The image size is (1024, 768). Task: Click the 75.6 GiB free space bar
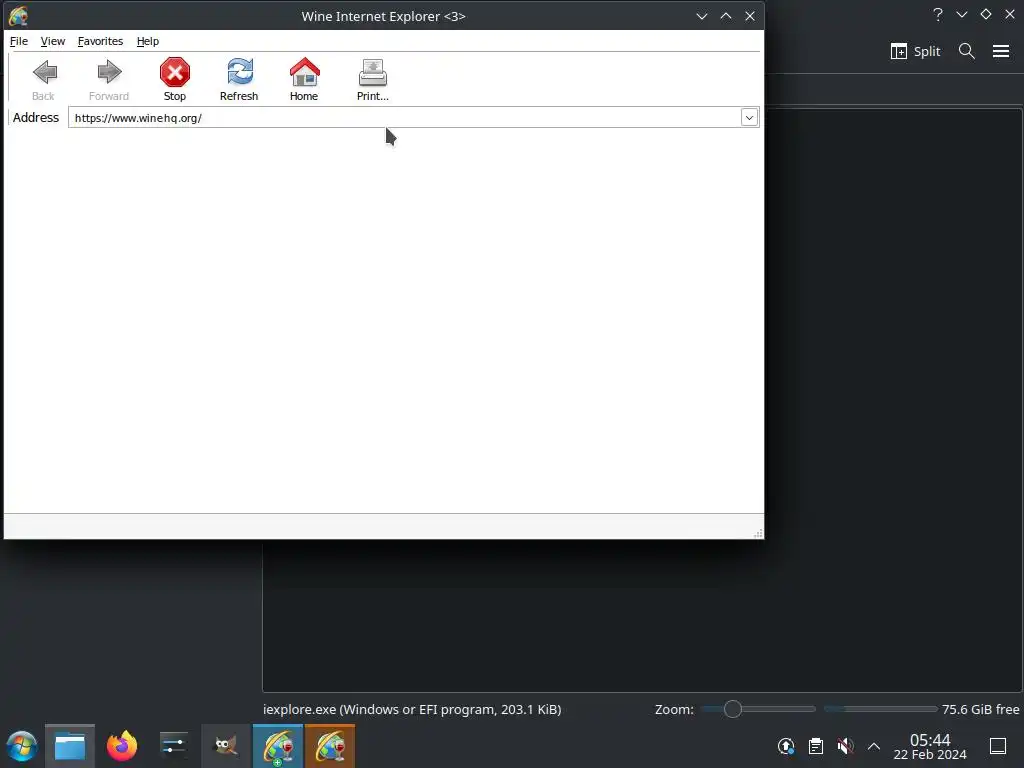tap(880, 709)
